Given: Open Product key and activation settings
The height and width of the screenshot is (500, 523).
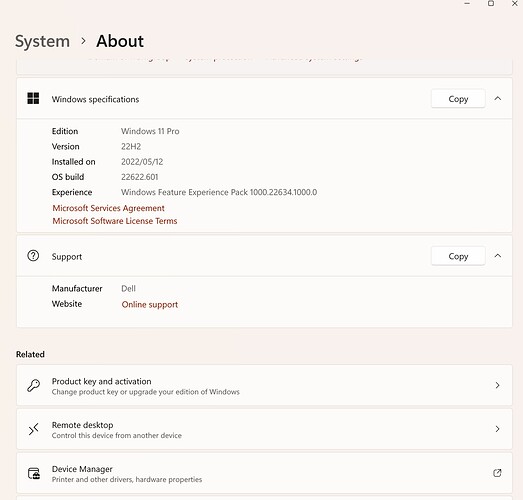Looking at the screenshot, I should tap(264, 385).
